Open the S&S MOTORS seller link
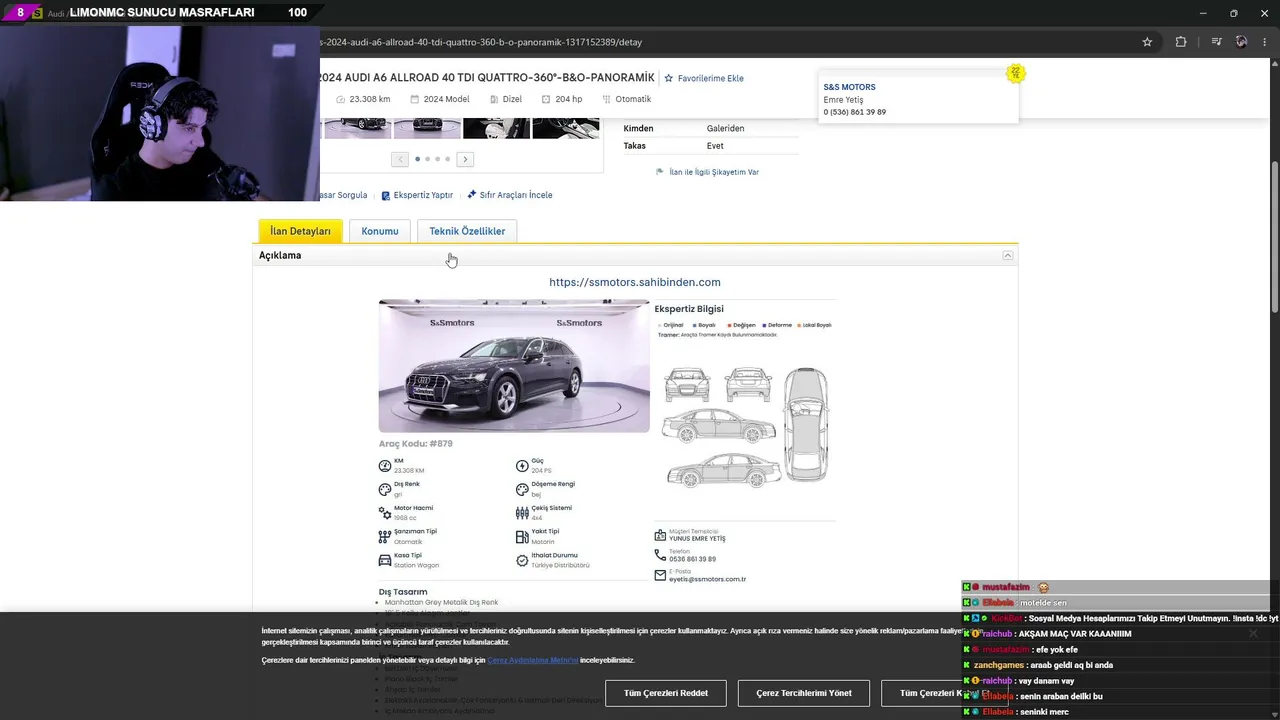The width and height of the screenshot is (1280, 720). [x=849, y=87]
